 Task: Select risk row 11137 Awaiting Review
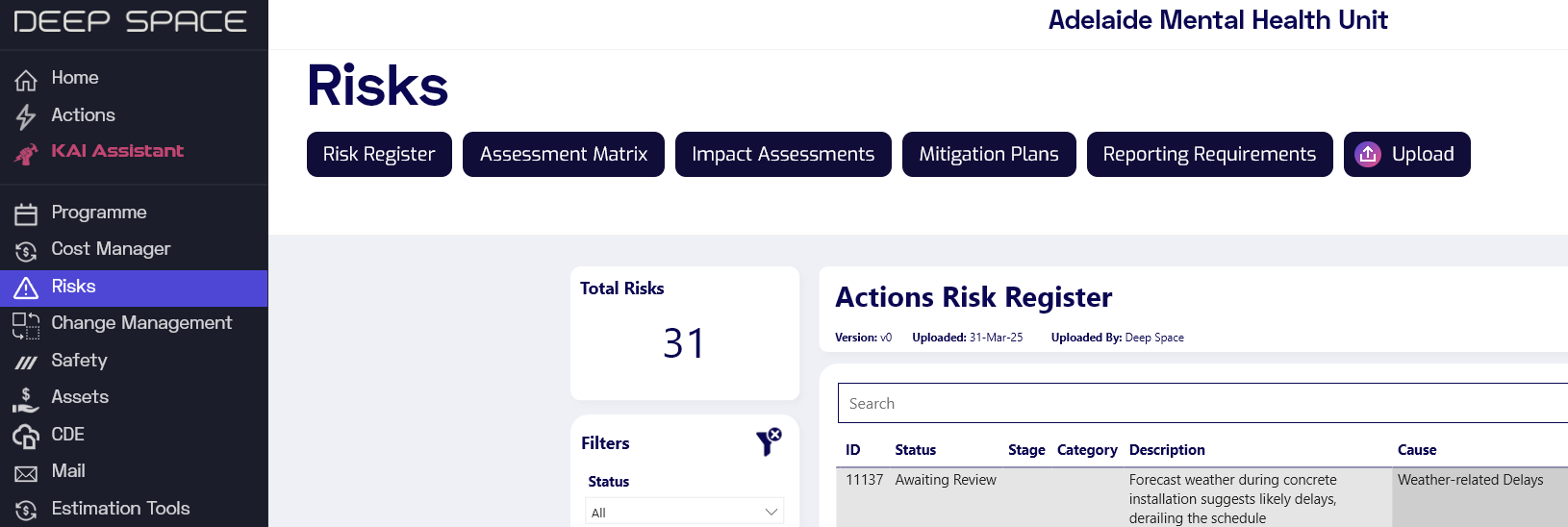[x=1201, y=497]
